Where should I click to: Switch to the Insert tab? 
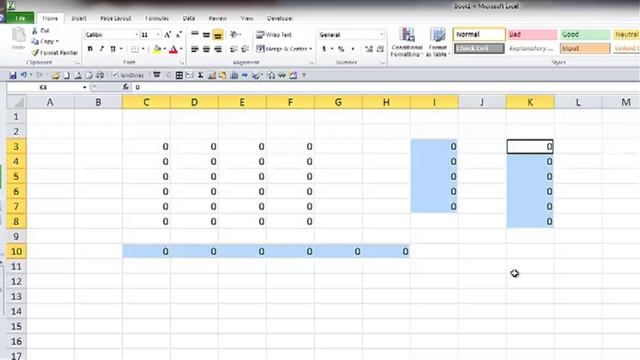click(x=79, y=18)
